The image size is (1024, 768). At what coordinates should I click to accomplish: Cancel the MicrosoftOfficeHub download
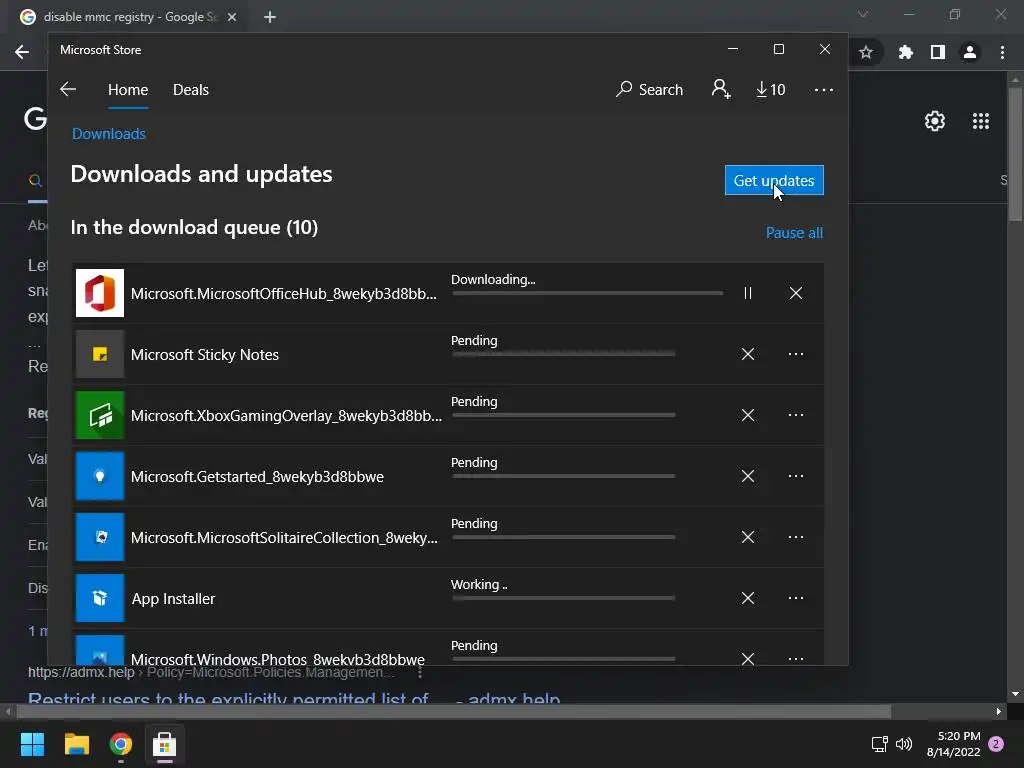[x=795, y=293]
